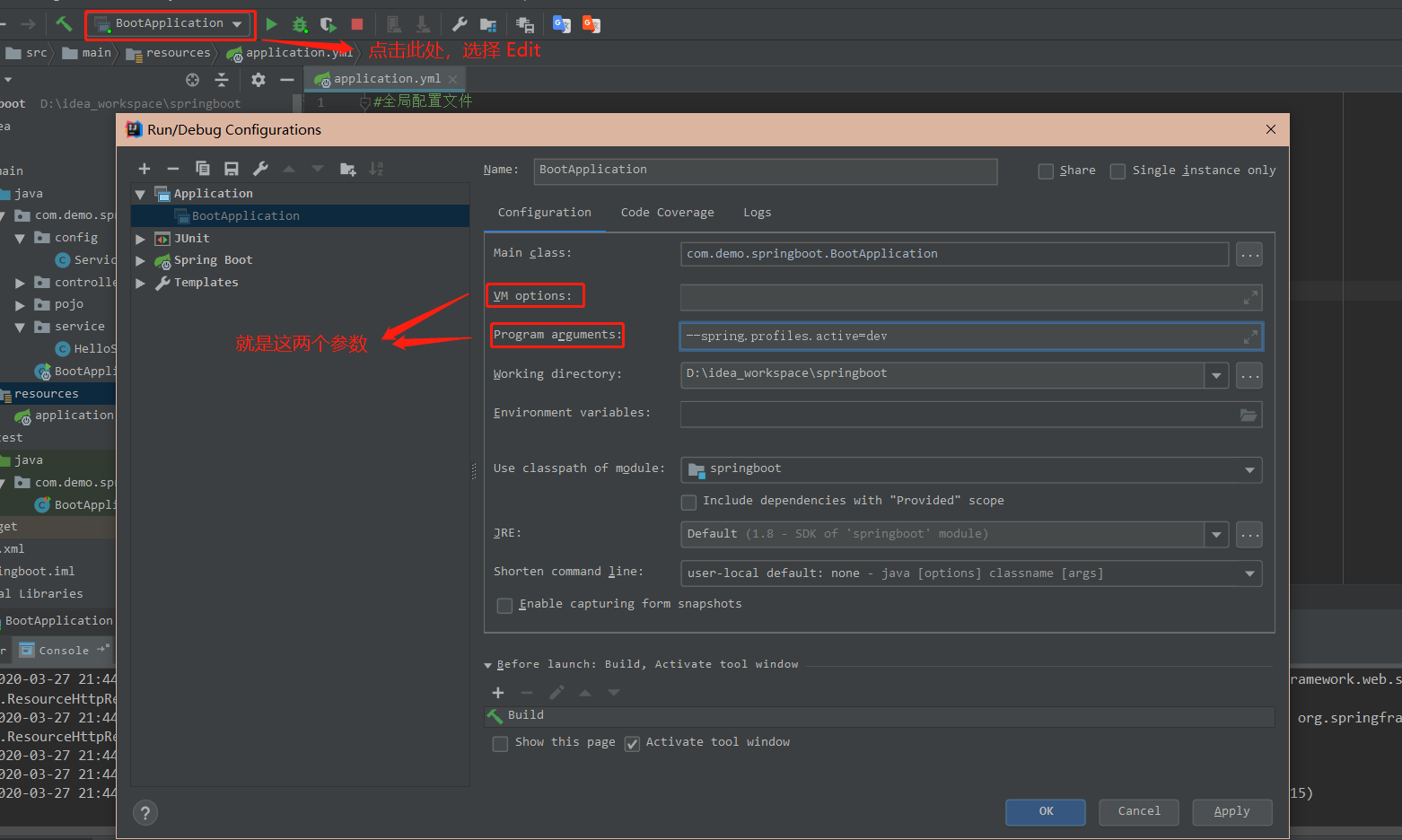1402x840 pixels.
Task: Expand the Spring Boot configurations node
Action: click(x=140, y=260)
